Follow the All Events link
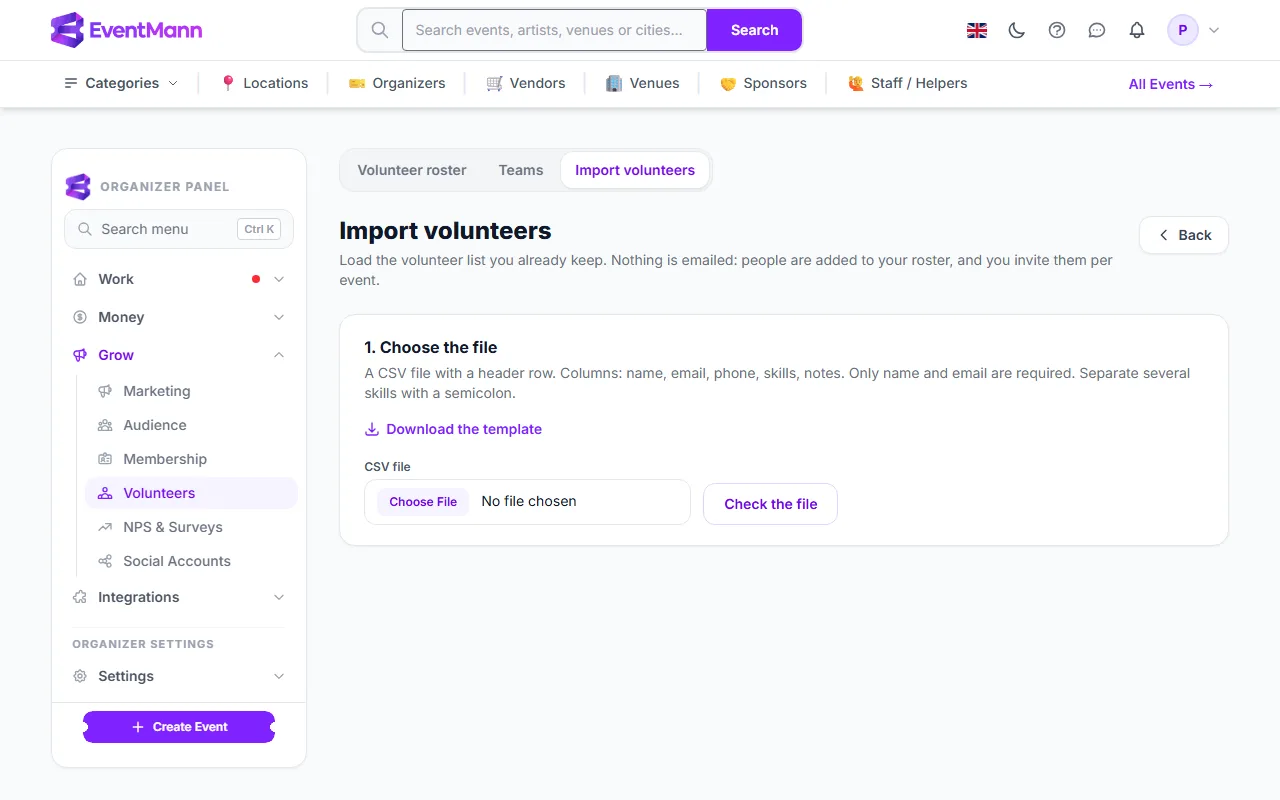This screenshot has width=1280, height=800. pyautogui.click(x=1171, y=84)
